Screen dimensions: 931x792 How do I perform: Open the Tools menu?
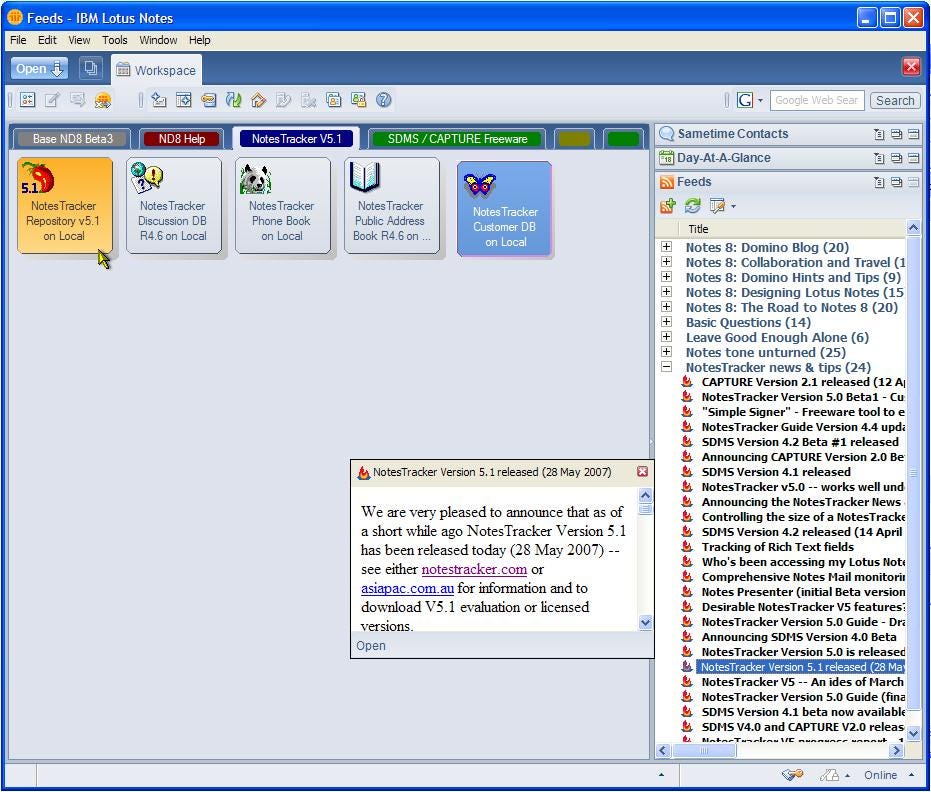tap(115, 40)
